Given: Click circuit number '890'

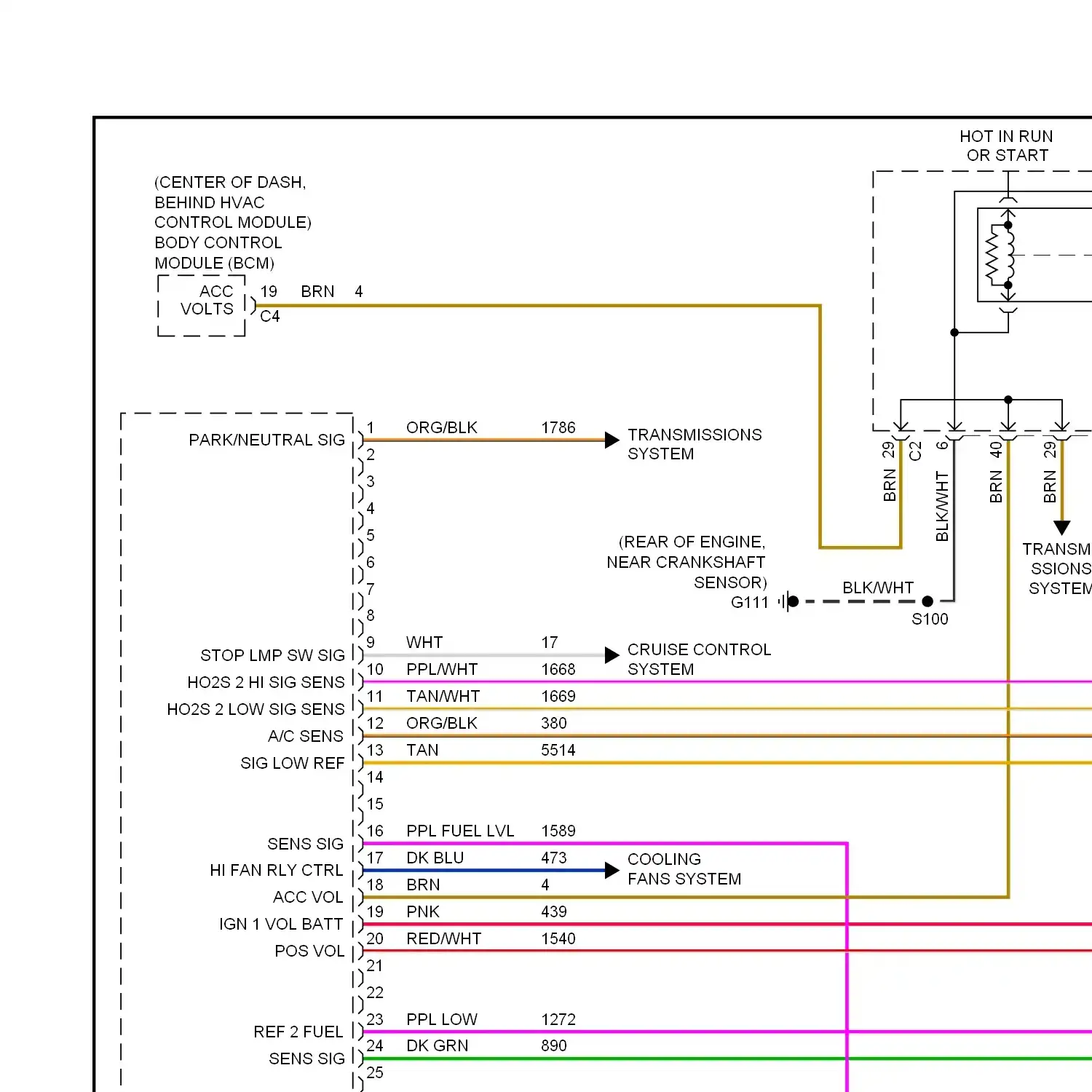Looking at the screenshot, I should (x=554, y=1045).
